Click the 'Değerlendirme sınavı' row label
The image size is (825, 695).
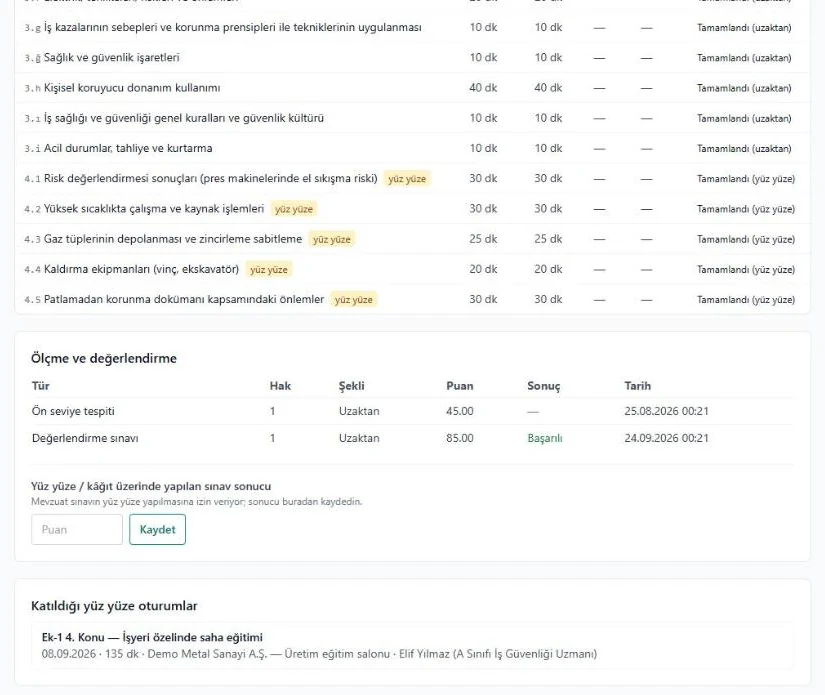coord(85,438)
